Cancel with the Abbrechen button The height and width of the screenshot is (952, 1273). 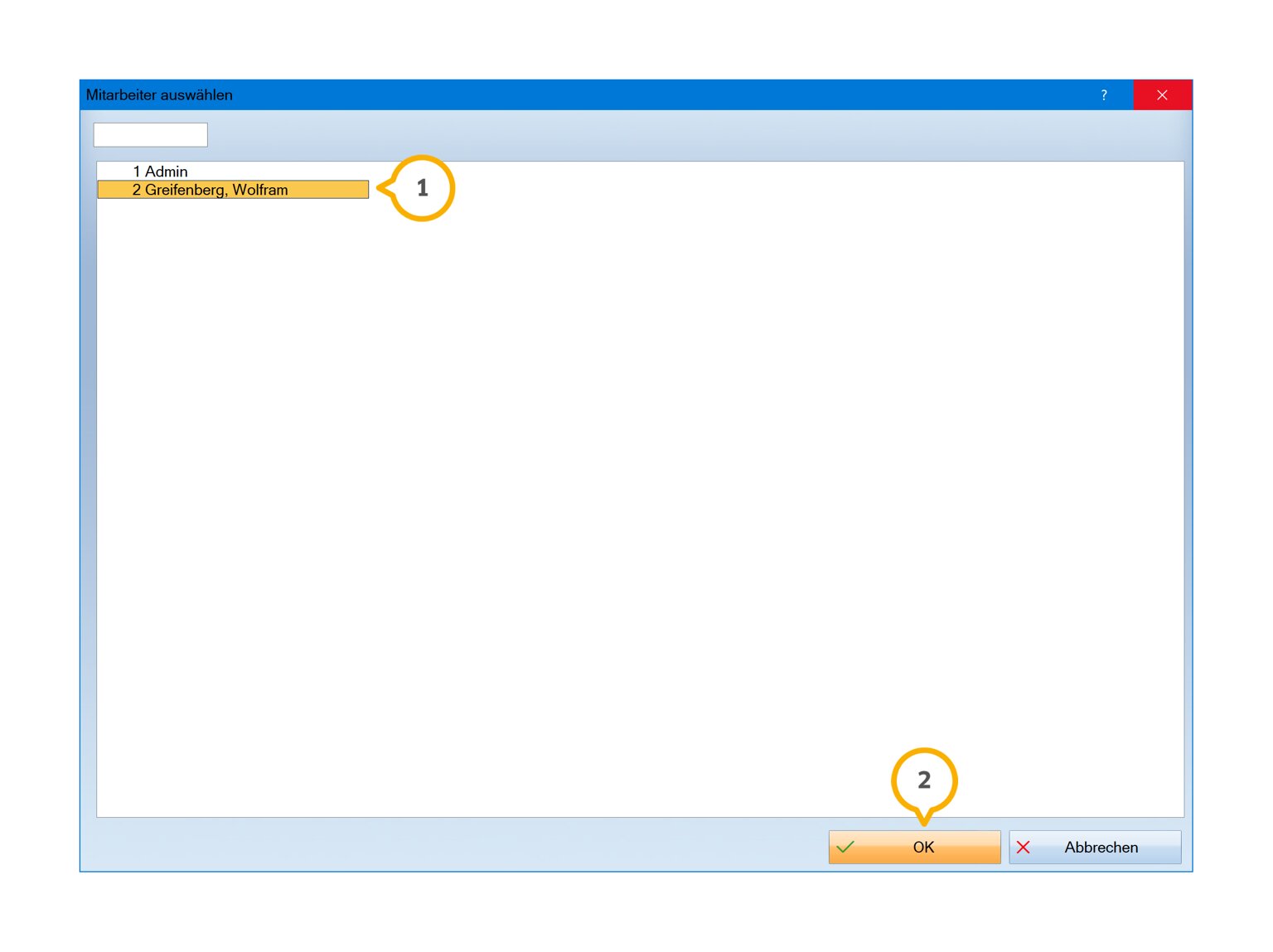click(1095, 847)
